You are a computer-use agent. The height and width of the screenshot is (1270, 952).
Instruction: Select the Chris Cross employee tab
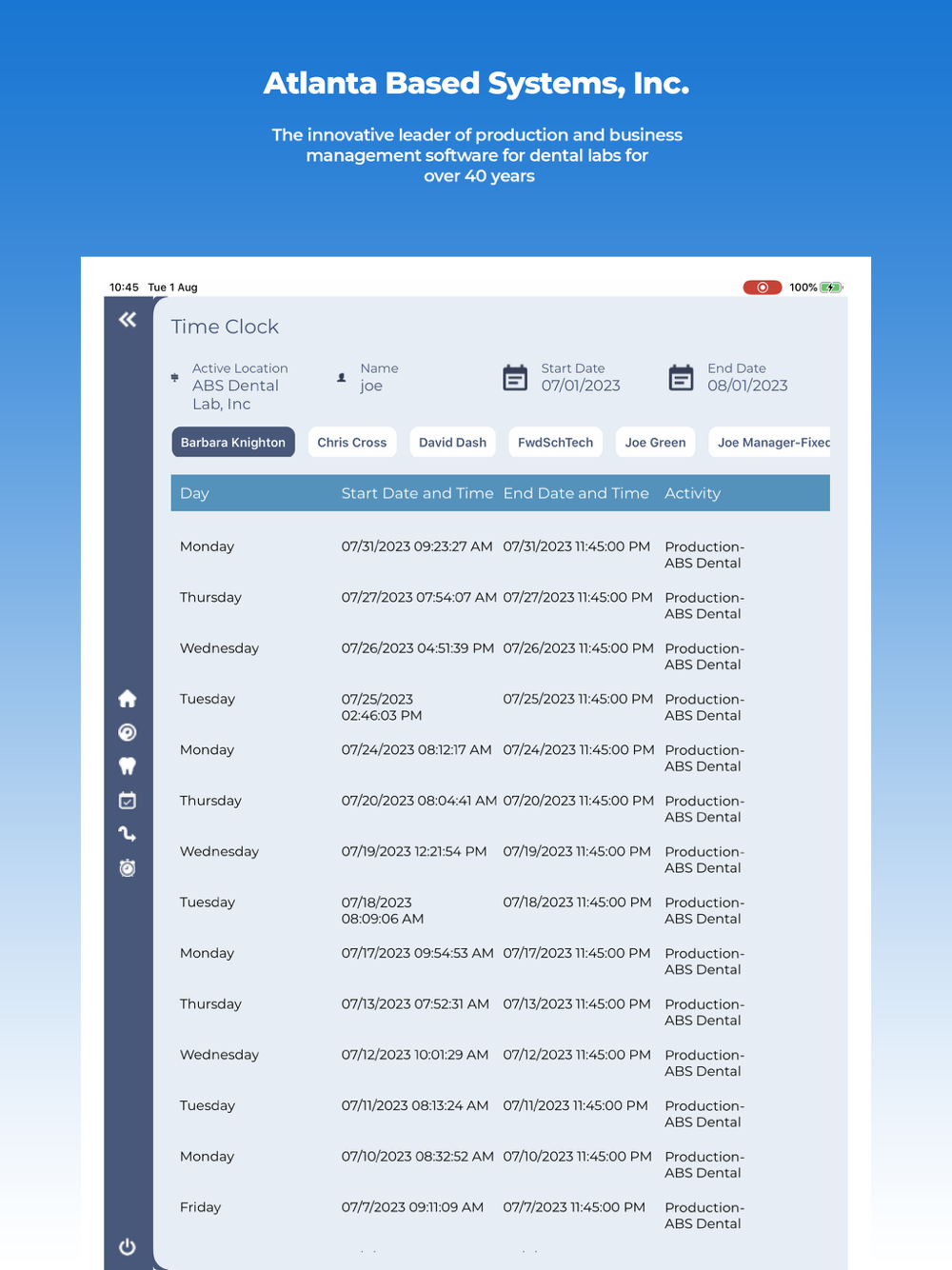click(x=352, y=442)
